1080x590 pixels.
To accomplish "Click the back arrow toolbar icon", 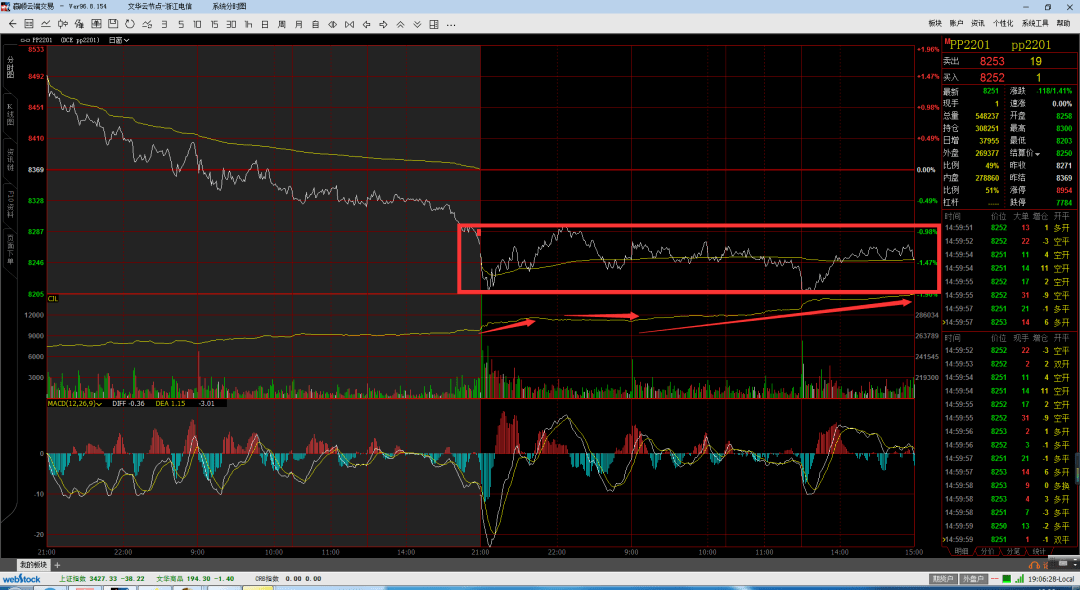I will pos(11,23).
